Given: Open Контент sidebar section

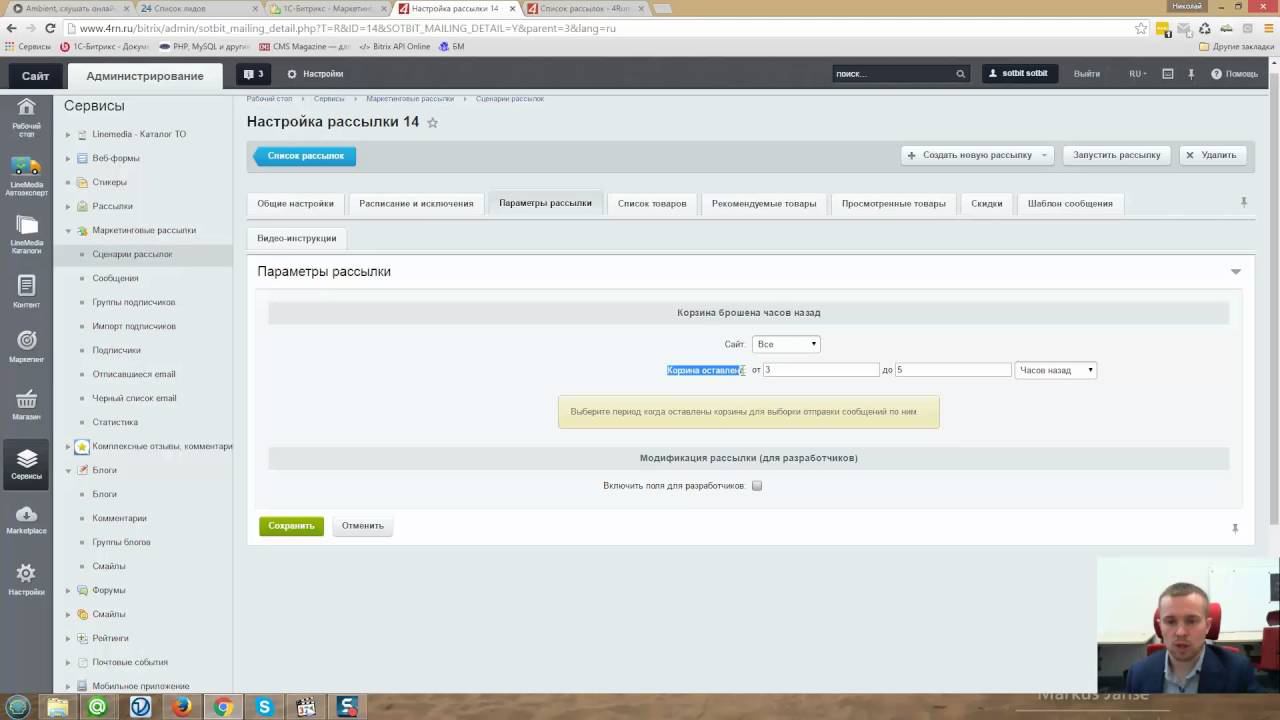Looking at the screenshot, I should [x=27, y=292].
